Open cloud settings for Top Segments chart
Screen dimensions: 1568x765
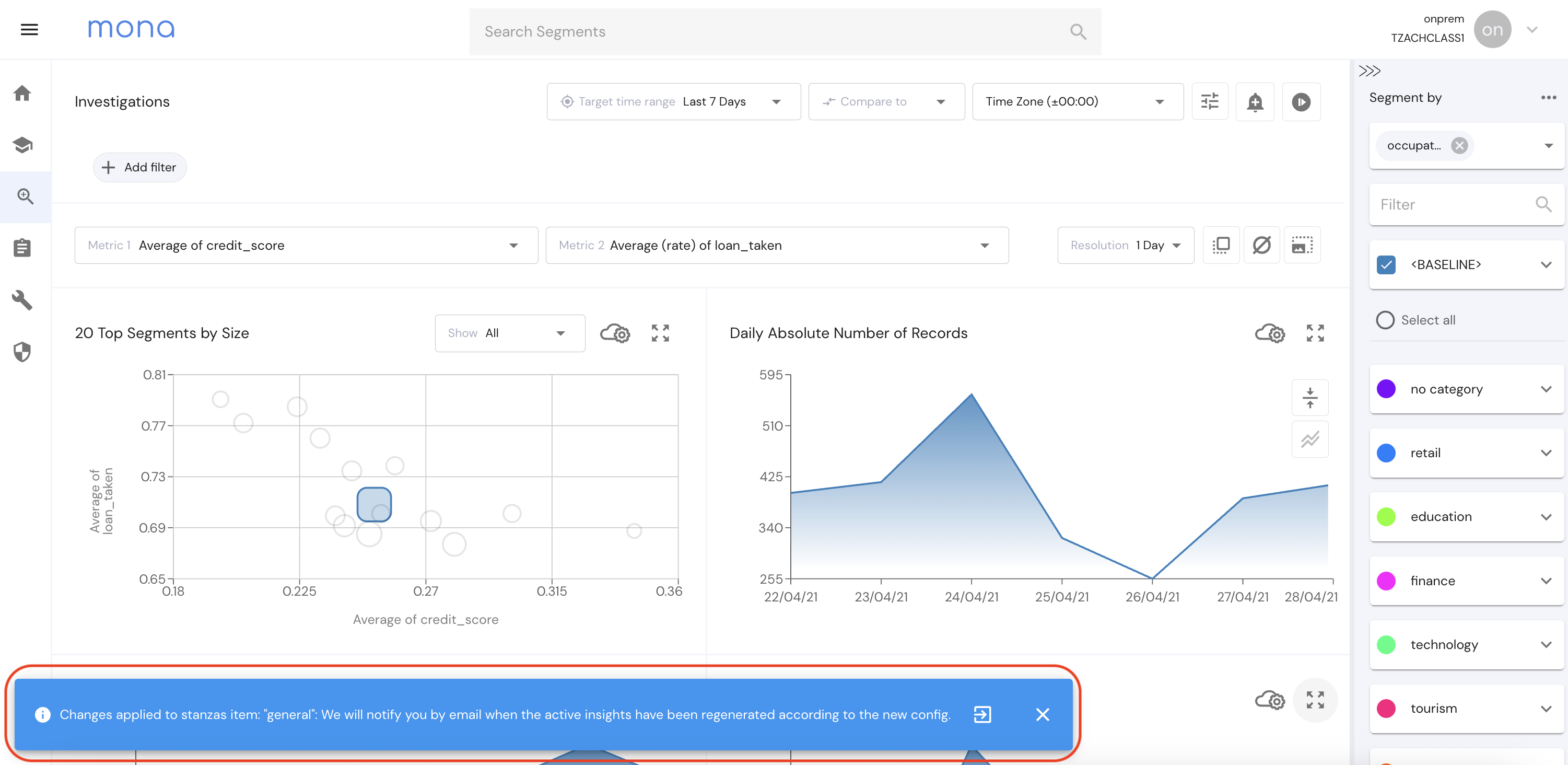(x=615, y=333)
